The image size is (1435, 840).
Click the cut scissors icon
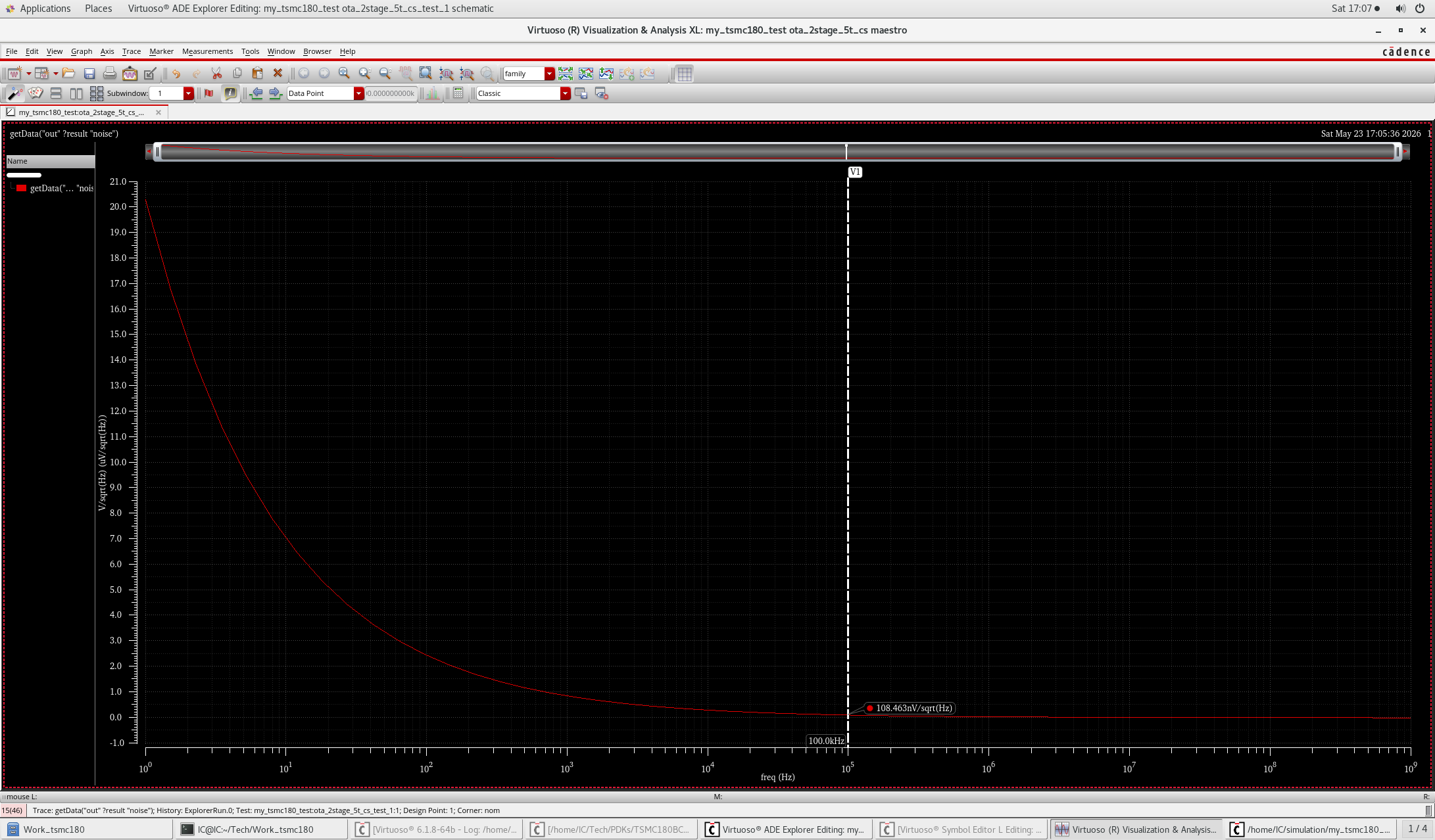pos(216,74)
